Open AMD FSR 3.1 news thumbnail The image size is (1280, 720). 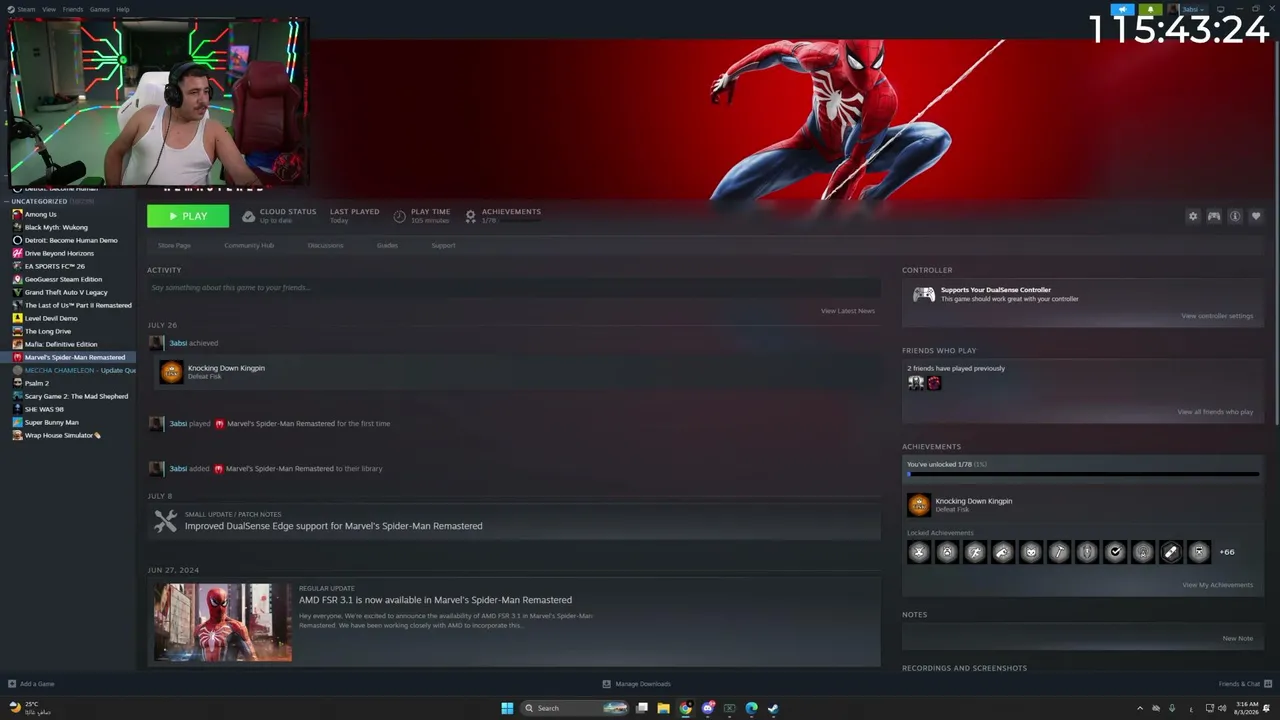[x=223, y=622]
